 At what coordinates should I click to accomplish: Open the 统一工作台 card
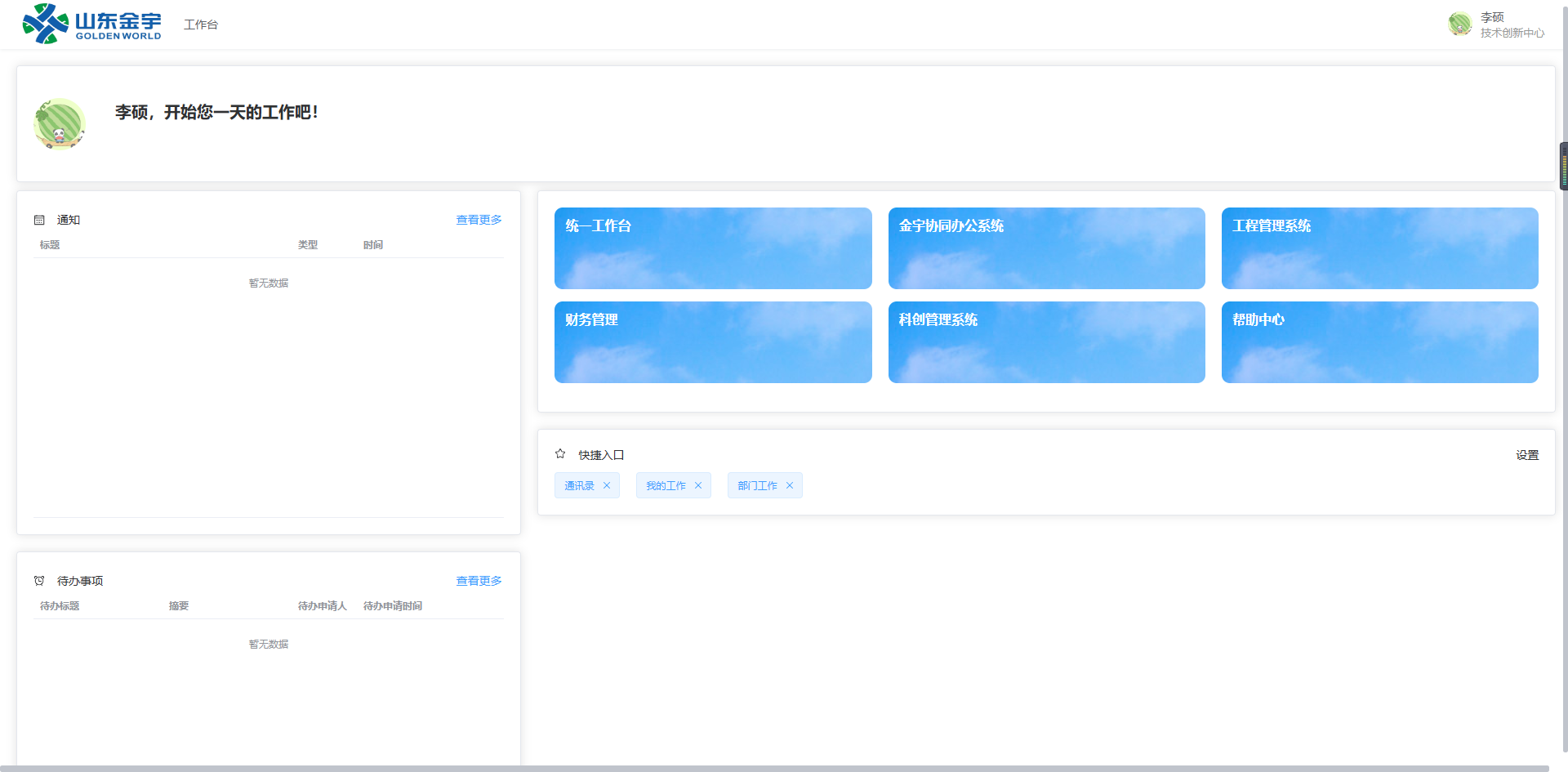[713, 248]
